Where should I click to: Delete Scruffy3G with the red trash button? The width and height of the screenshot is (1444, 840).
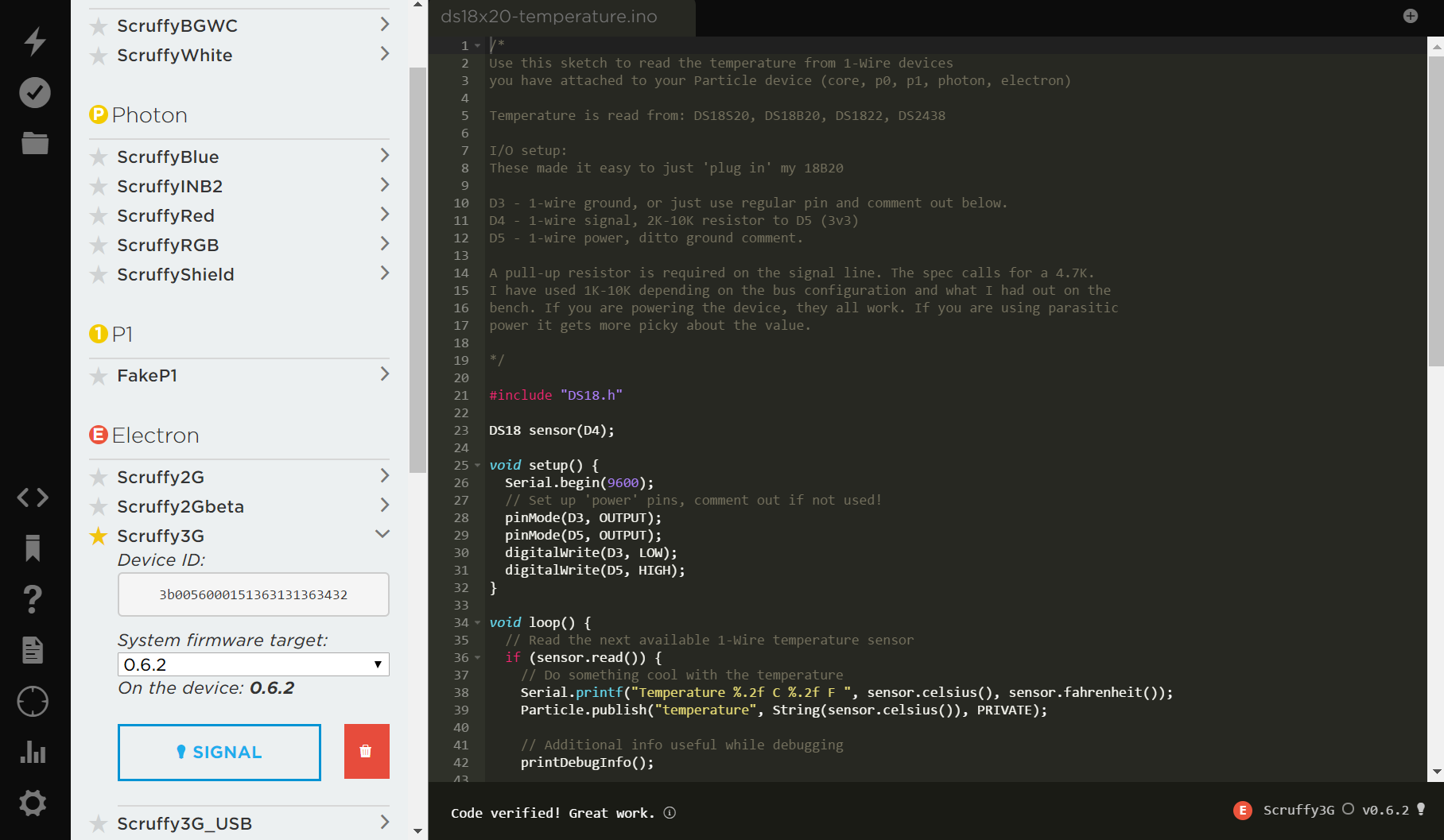coord(367,751)
